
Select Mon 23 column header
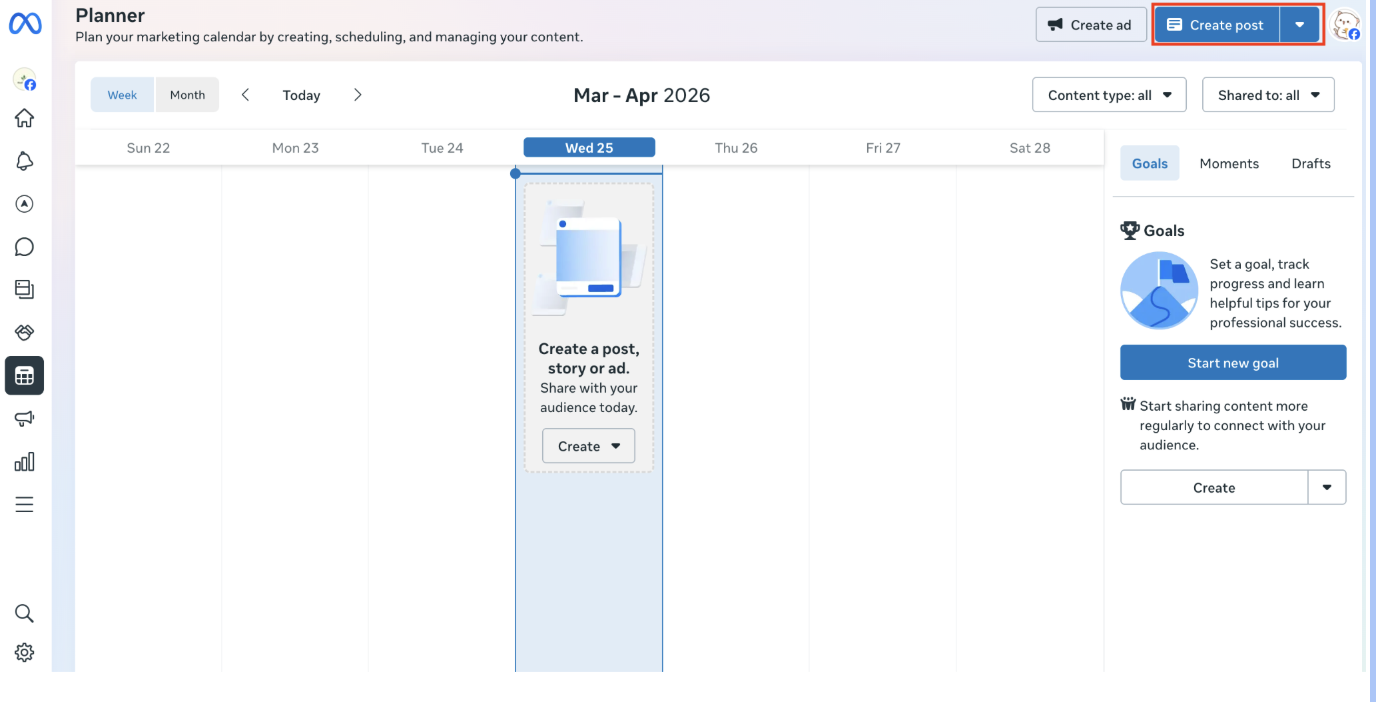click(295, 148)
